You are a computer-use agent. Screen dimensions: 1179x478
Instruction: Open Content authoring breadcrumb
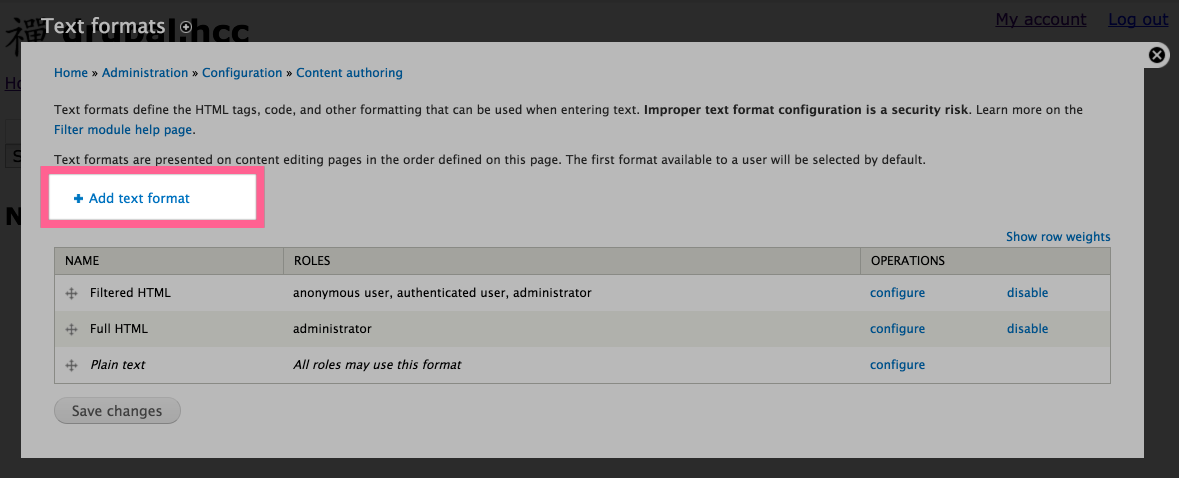tap(350, 73)
